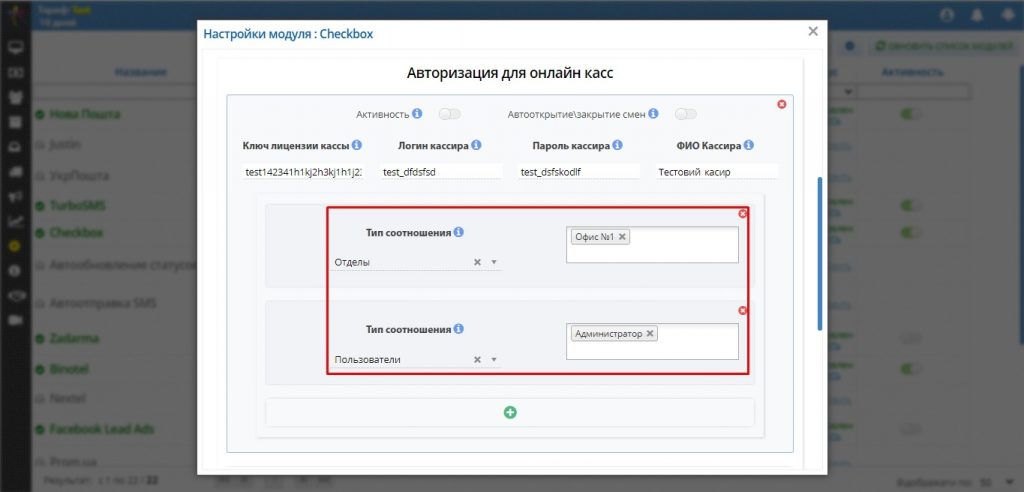Click the multi-select box containing Администратор
The image size is (1024, 492).
tap(652, 341)
